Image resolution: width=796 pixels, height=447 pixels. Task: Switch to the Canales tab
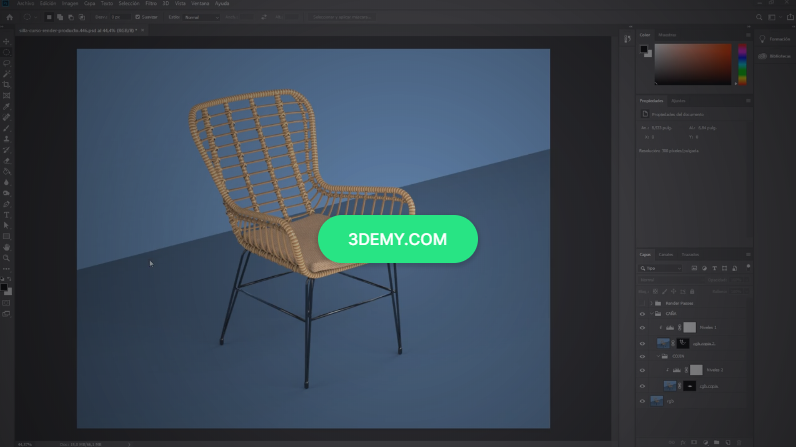(x=666, y=255)
